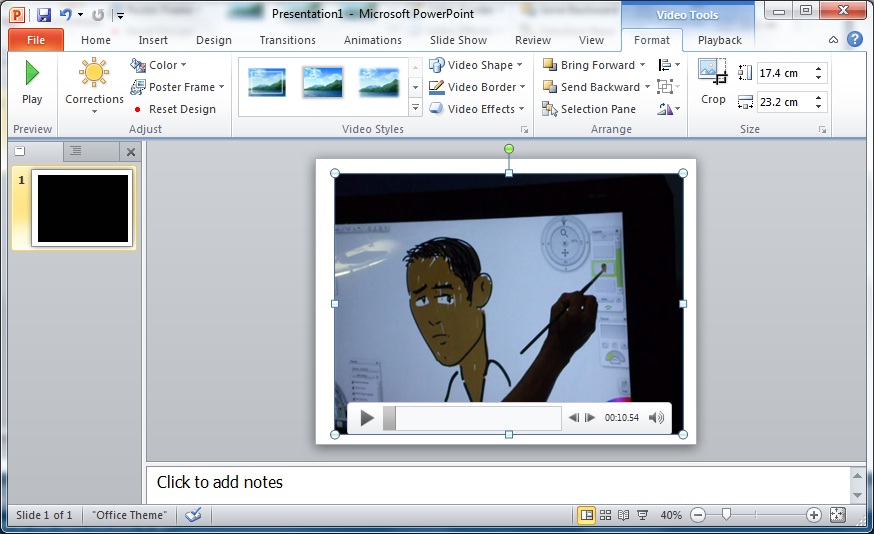
Task: Open the Video Effects dropdown
Action: pos(477,109)
